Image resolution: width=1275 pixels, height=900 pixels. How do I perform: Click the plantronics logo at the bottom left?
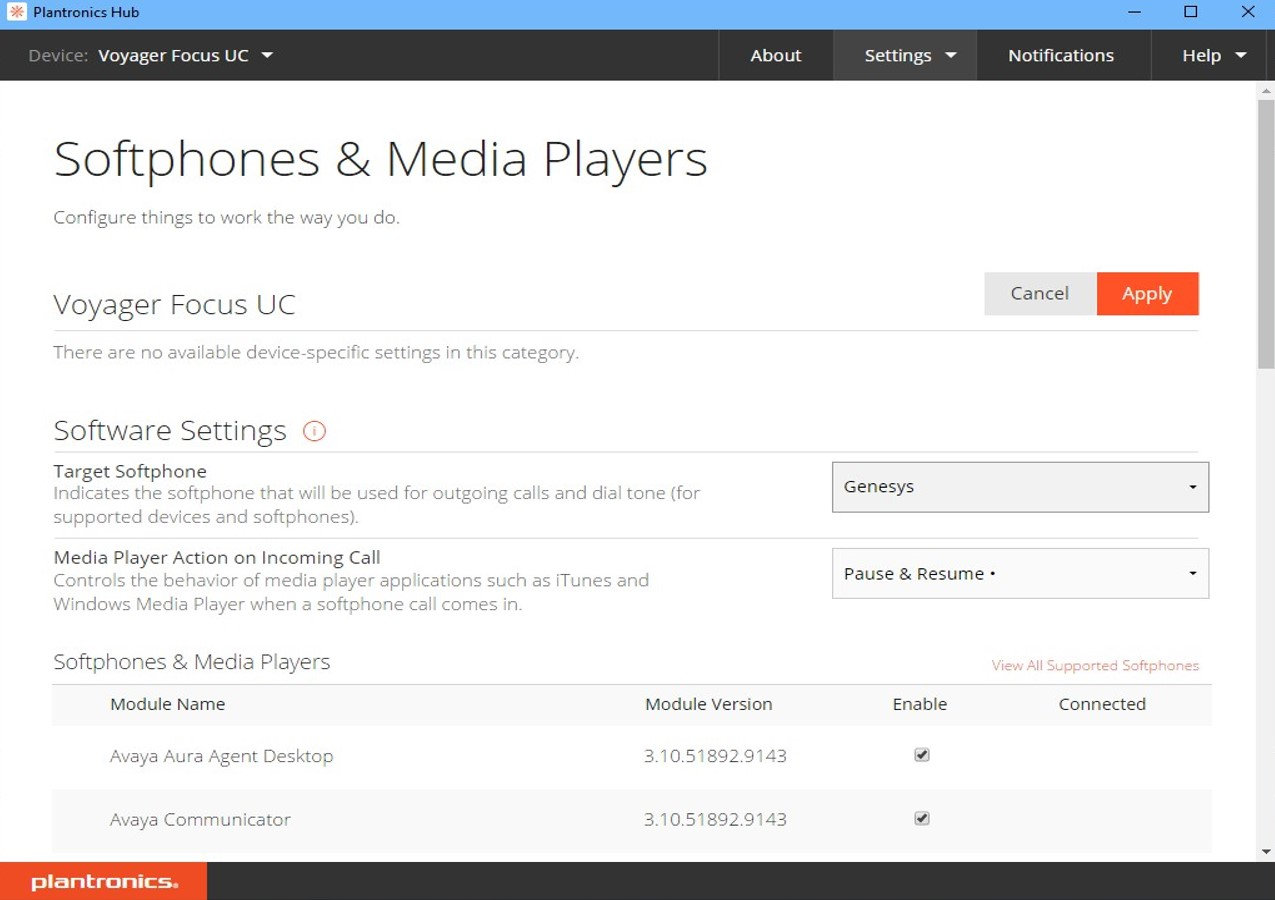[x=102, y=881]
